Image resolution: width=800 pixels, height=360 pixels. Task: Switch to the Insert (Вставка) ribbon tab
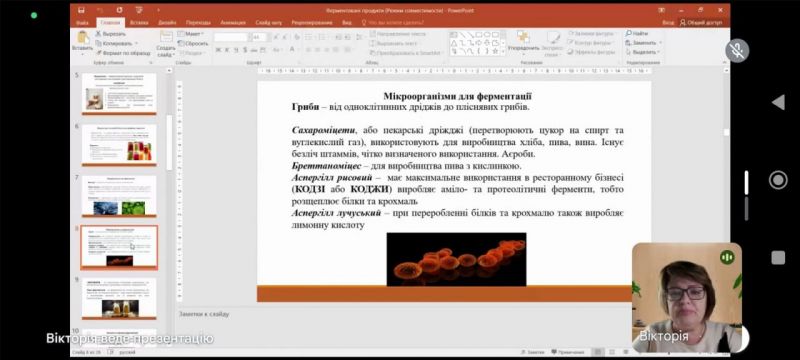tap(139, 22)
